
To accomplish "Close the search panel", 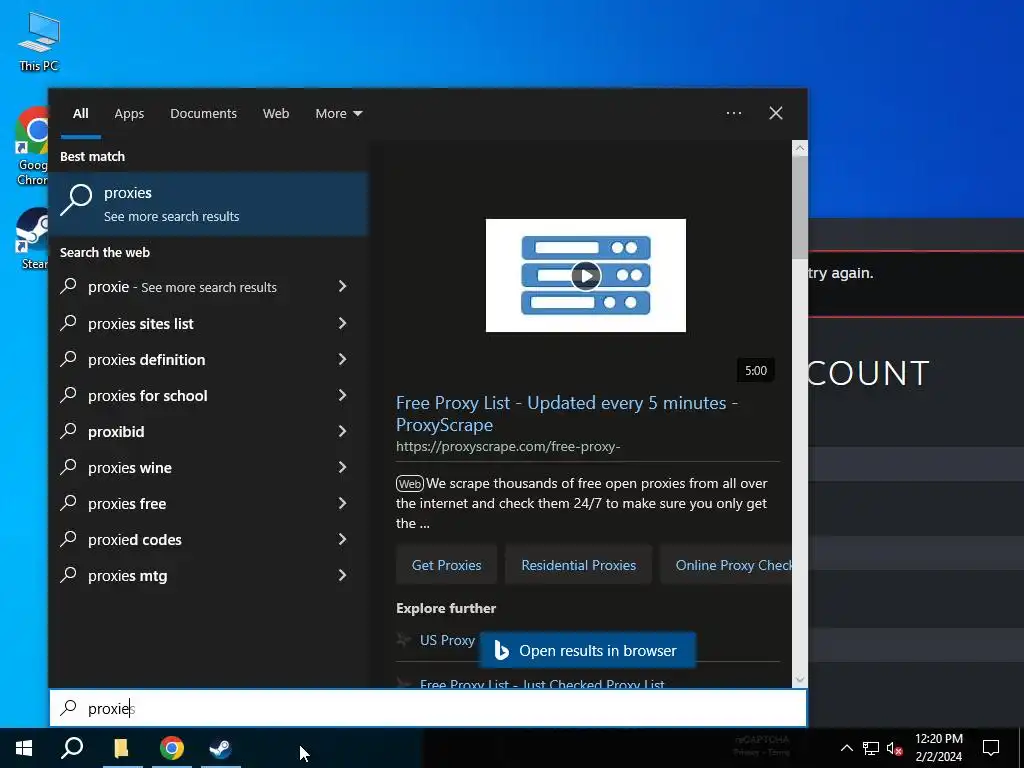I will coord(776,113).
